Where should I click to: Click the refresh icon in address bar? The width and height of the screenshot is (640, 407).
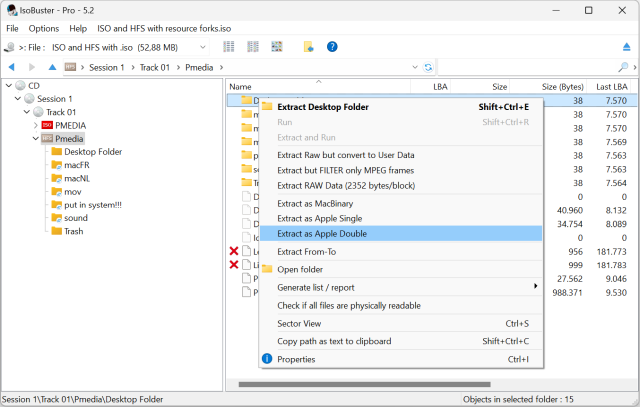428,67
